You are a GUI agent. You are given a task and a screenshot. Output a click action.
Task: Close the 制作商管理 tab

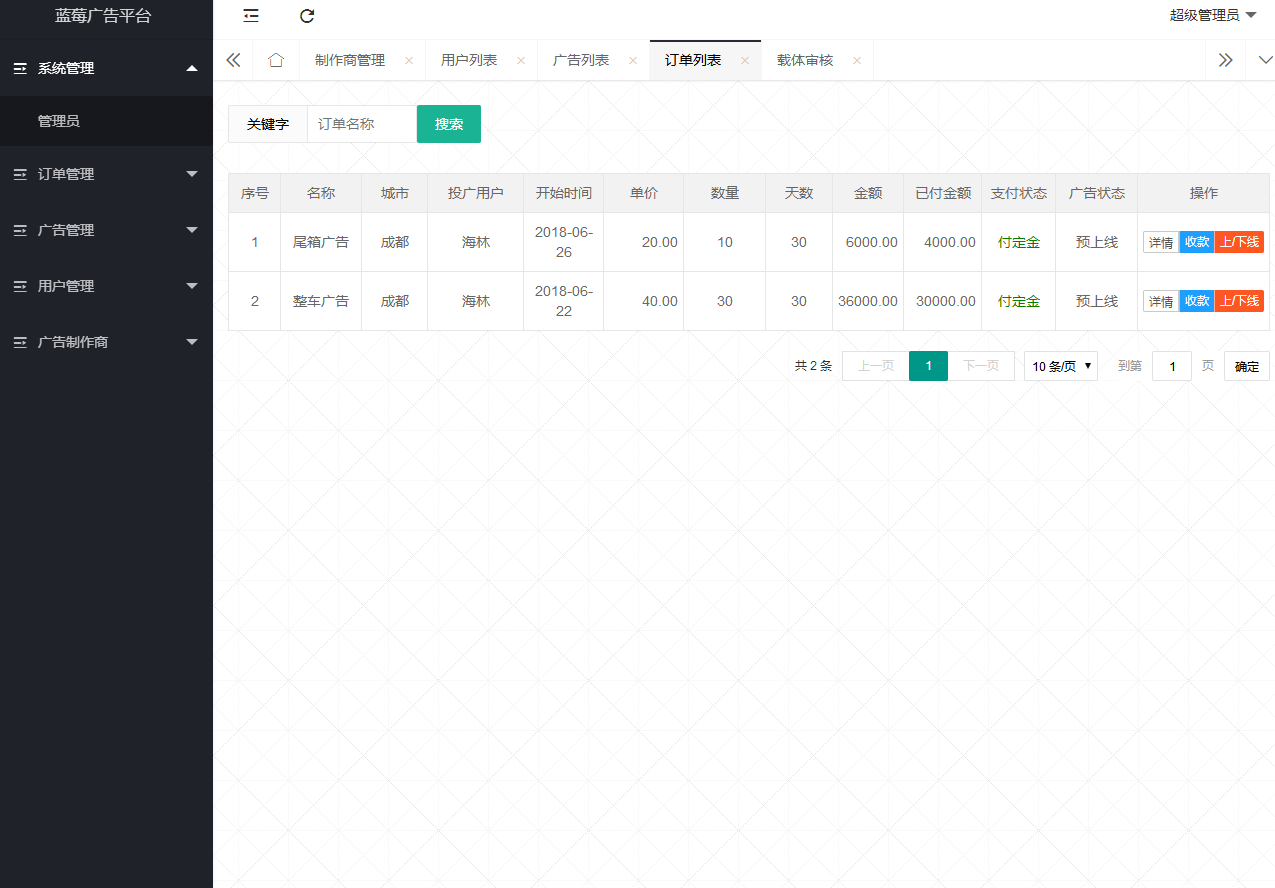[408, 61]
